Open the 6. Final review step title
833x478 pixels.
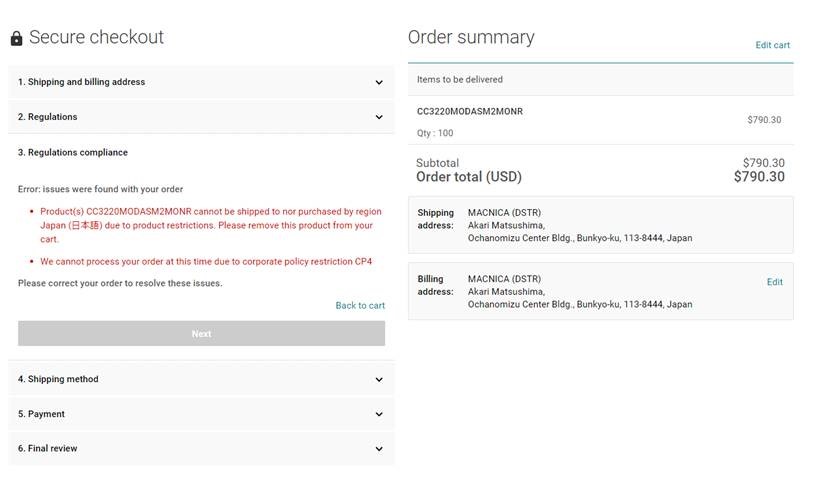(47, 449)
